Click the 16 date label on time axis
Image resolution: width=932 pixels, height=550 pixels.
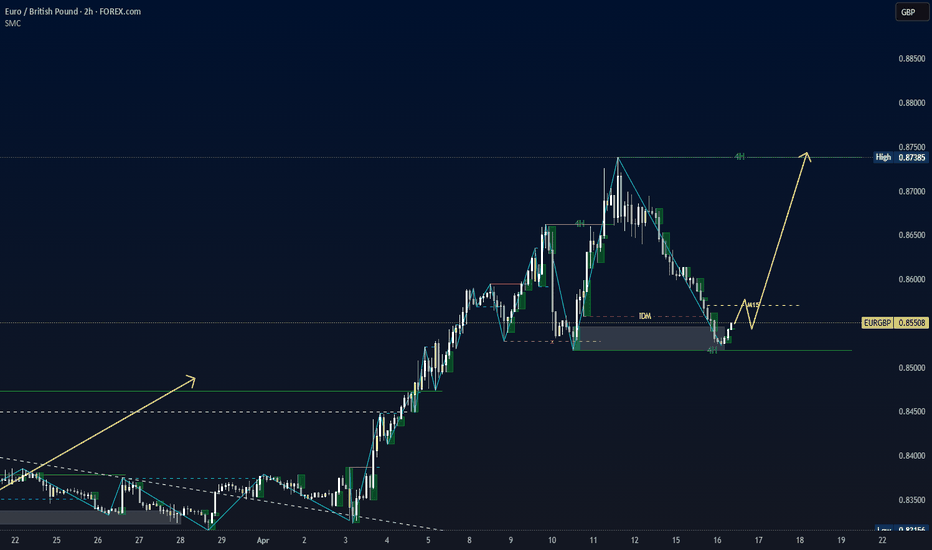(717, 540)
